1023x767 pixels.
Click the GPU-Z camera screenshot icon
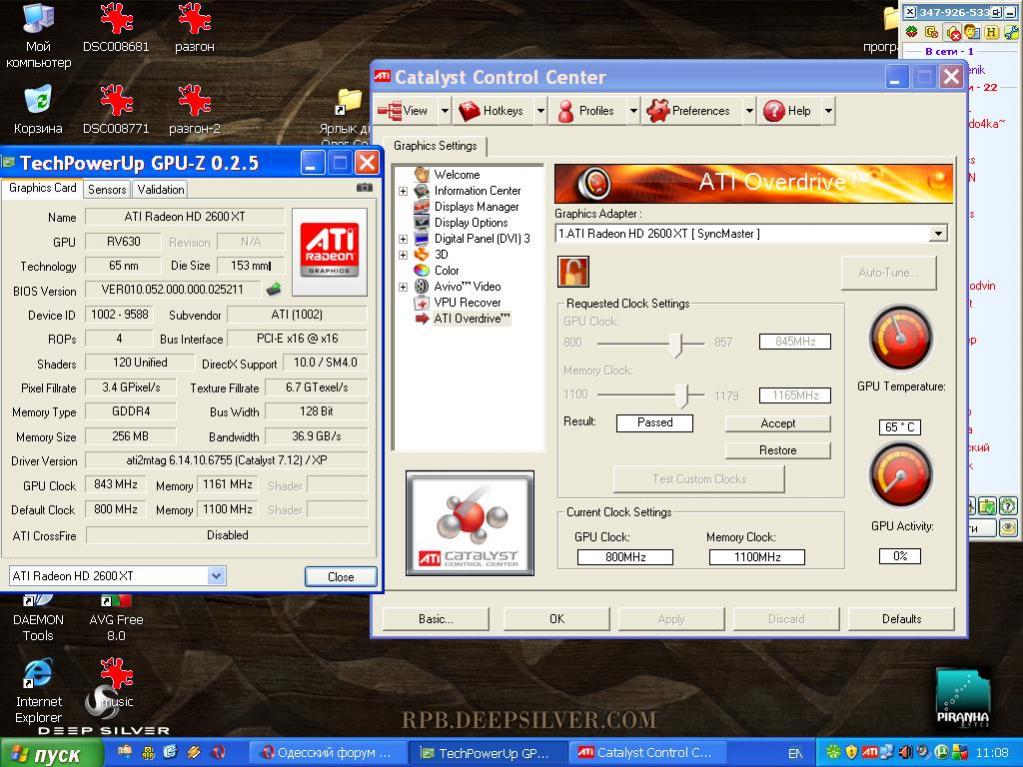tap(365, 188)
